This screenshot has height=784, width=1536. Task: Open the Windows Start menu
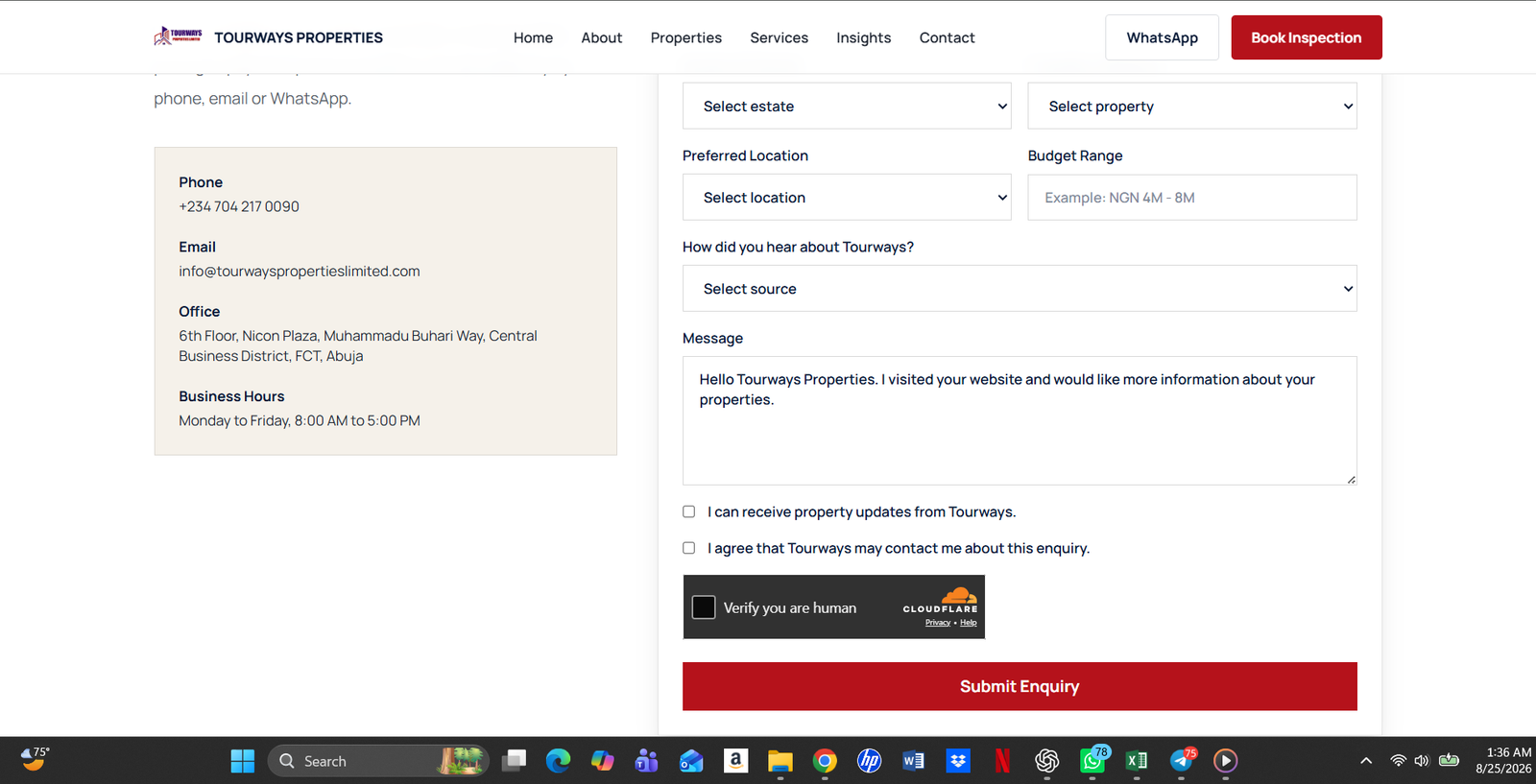[243, 761]
